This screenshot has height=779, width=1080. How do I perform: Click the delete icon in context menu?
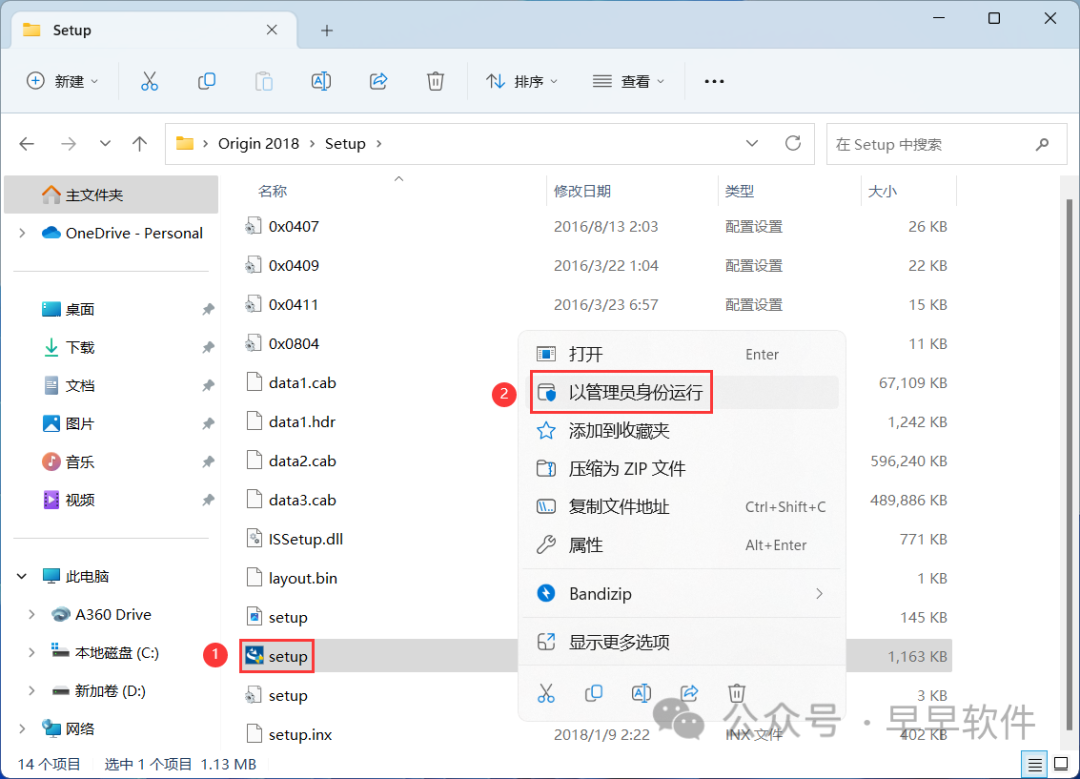[737, 692]
